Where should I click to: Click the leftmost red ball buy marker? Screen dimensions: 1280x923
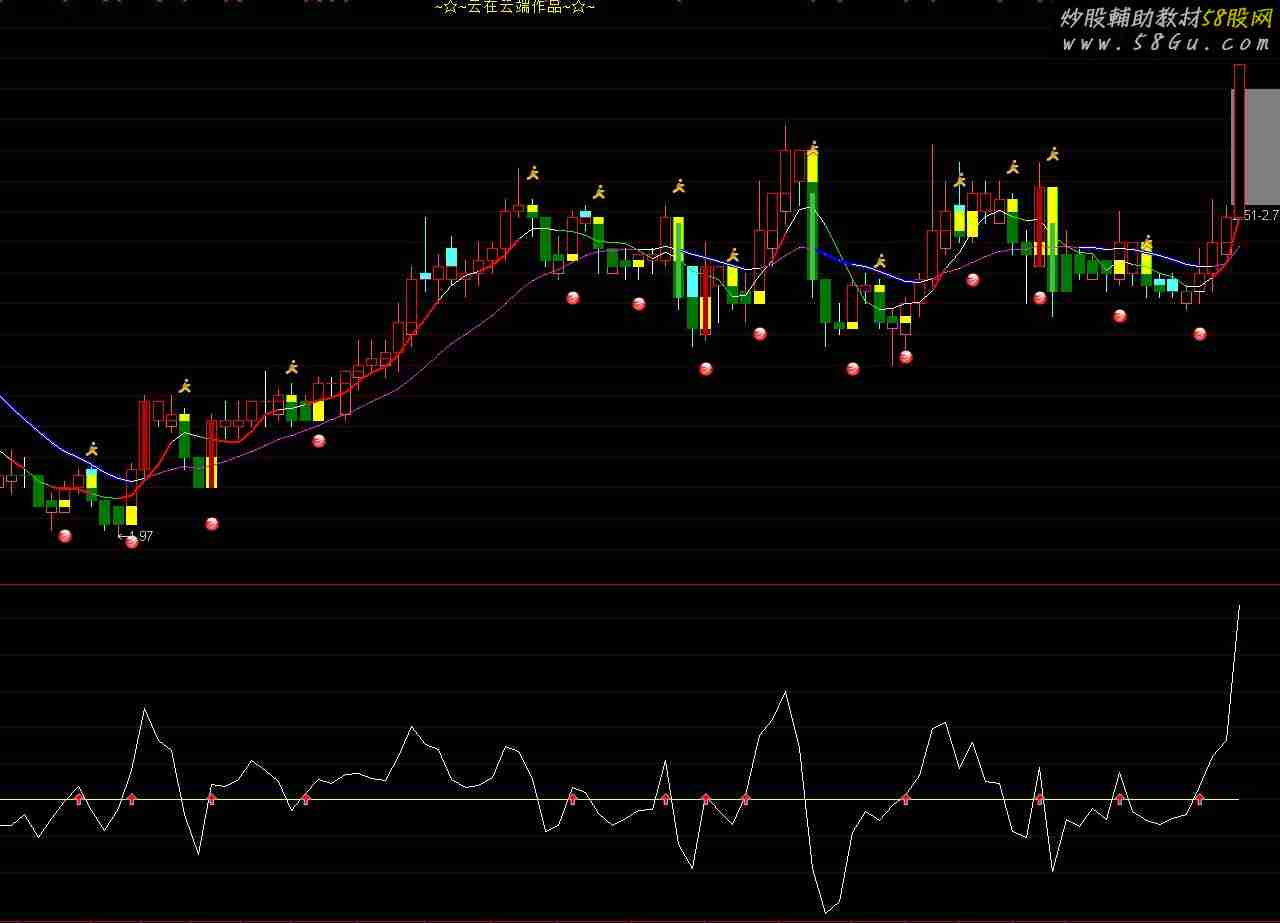[x=65, y=536]
